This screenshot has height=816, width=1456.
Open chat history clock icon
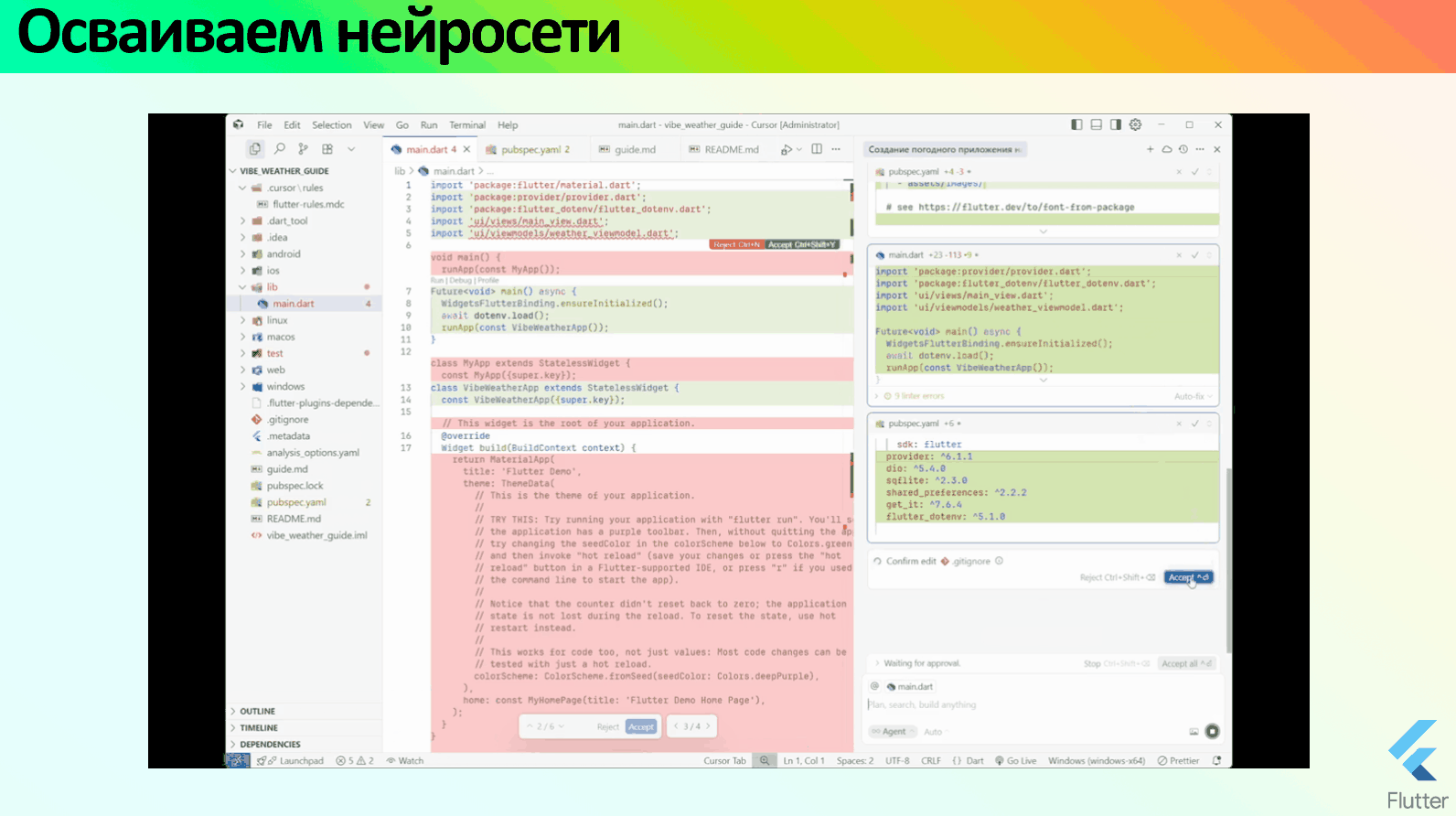coord(1183,149)
